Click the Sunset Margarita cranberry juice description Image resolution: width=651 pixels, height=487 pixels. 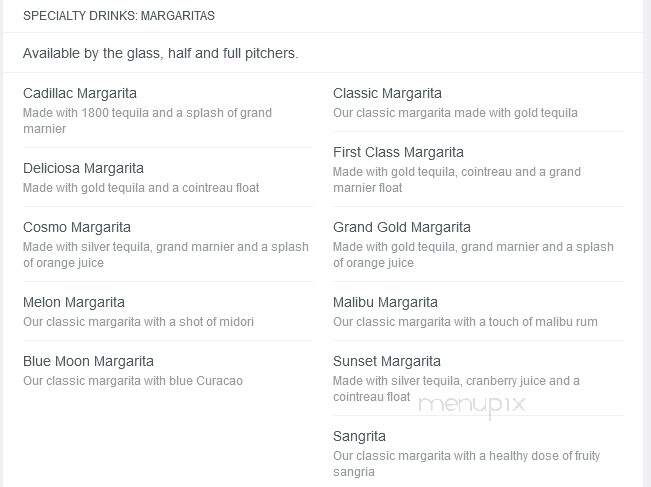click(456, 389)
